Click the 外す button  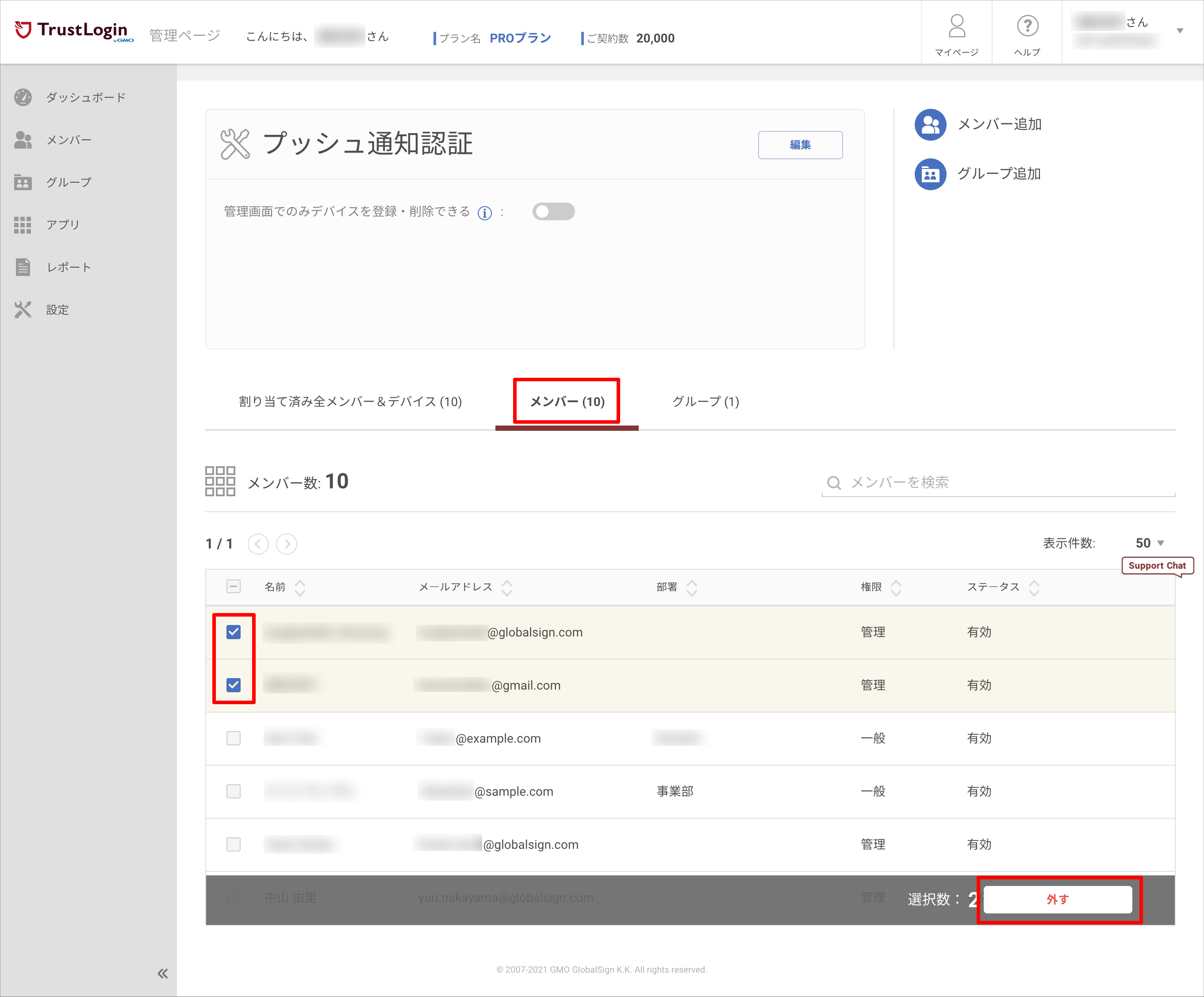point(1058,899)
